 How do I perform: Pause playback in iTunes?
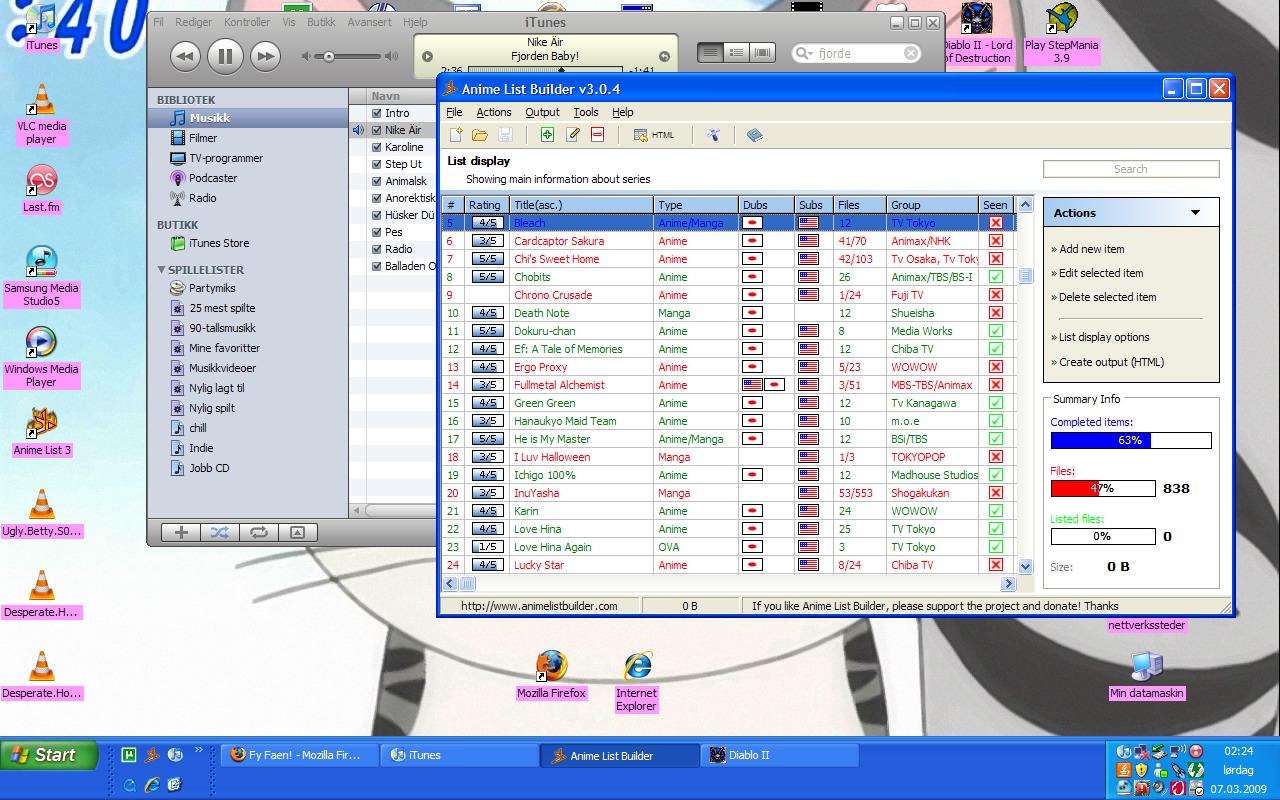click(x=225, y=56)
